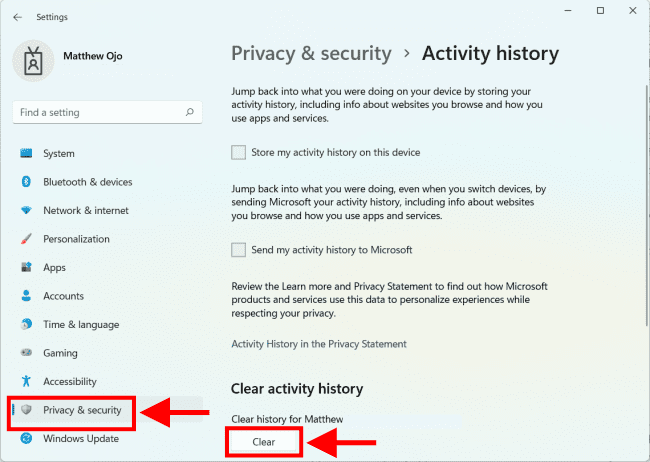The width and height of the screenshot is (650, 462).
Task: Check Send my activity history to Microsoft
Action: (x=238, y=250)
